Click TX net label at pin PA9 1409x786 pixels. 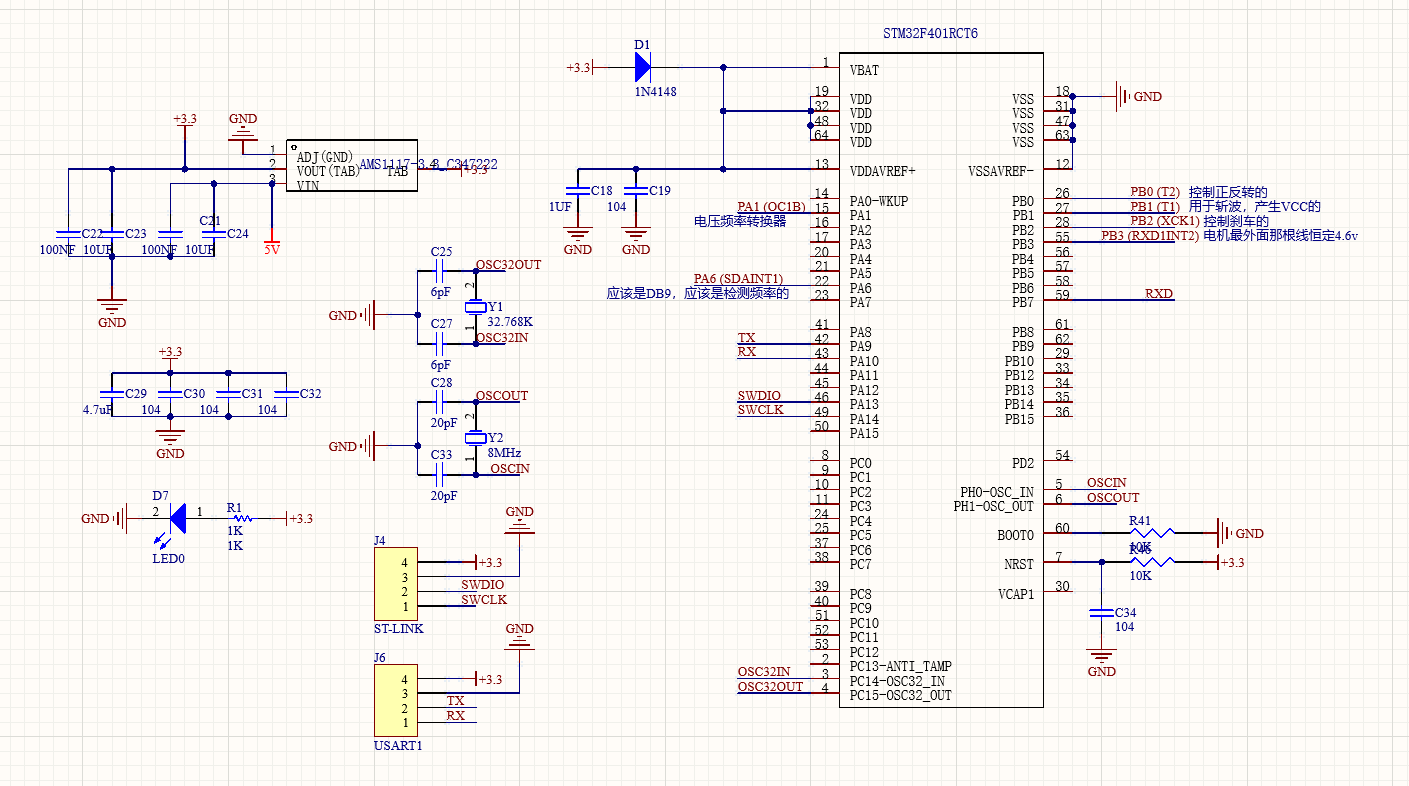pyautogui.click(x=746, y=338)
